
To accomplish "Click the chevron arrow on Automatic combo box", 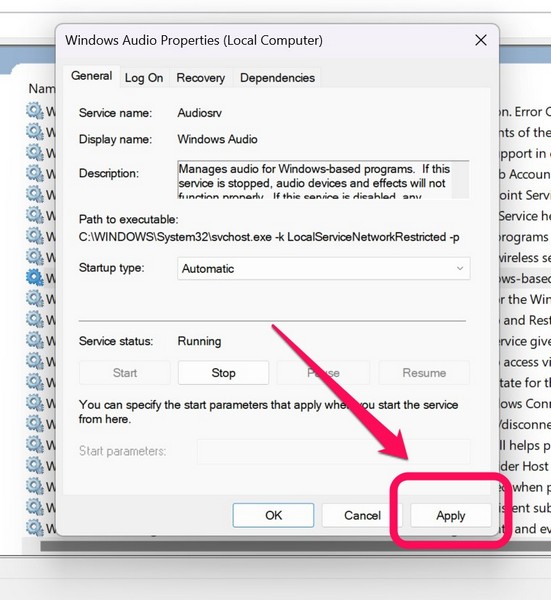I will tap(460, 268).
